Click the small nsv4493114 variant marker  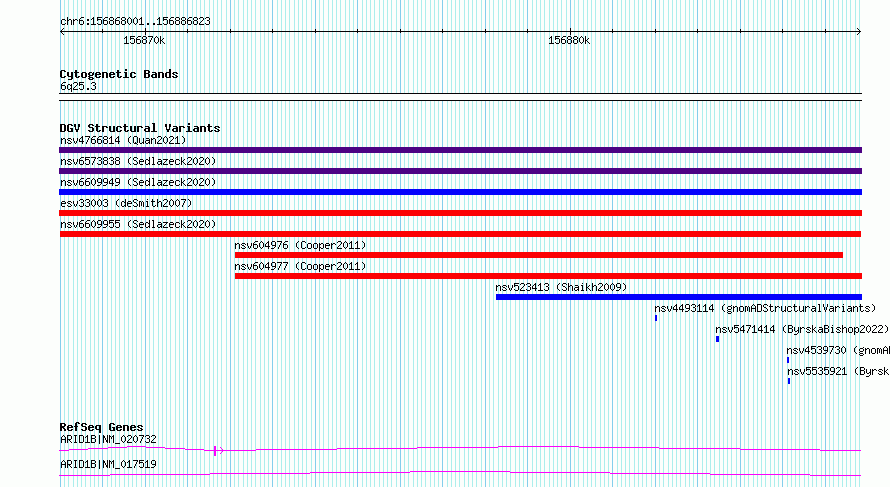coord(656,318)
